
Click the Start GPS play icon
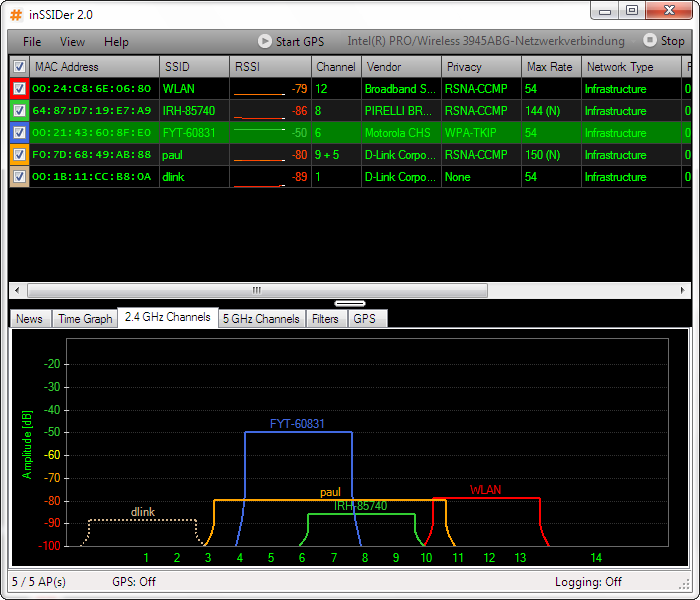click(x=265, y=42)
